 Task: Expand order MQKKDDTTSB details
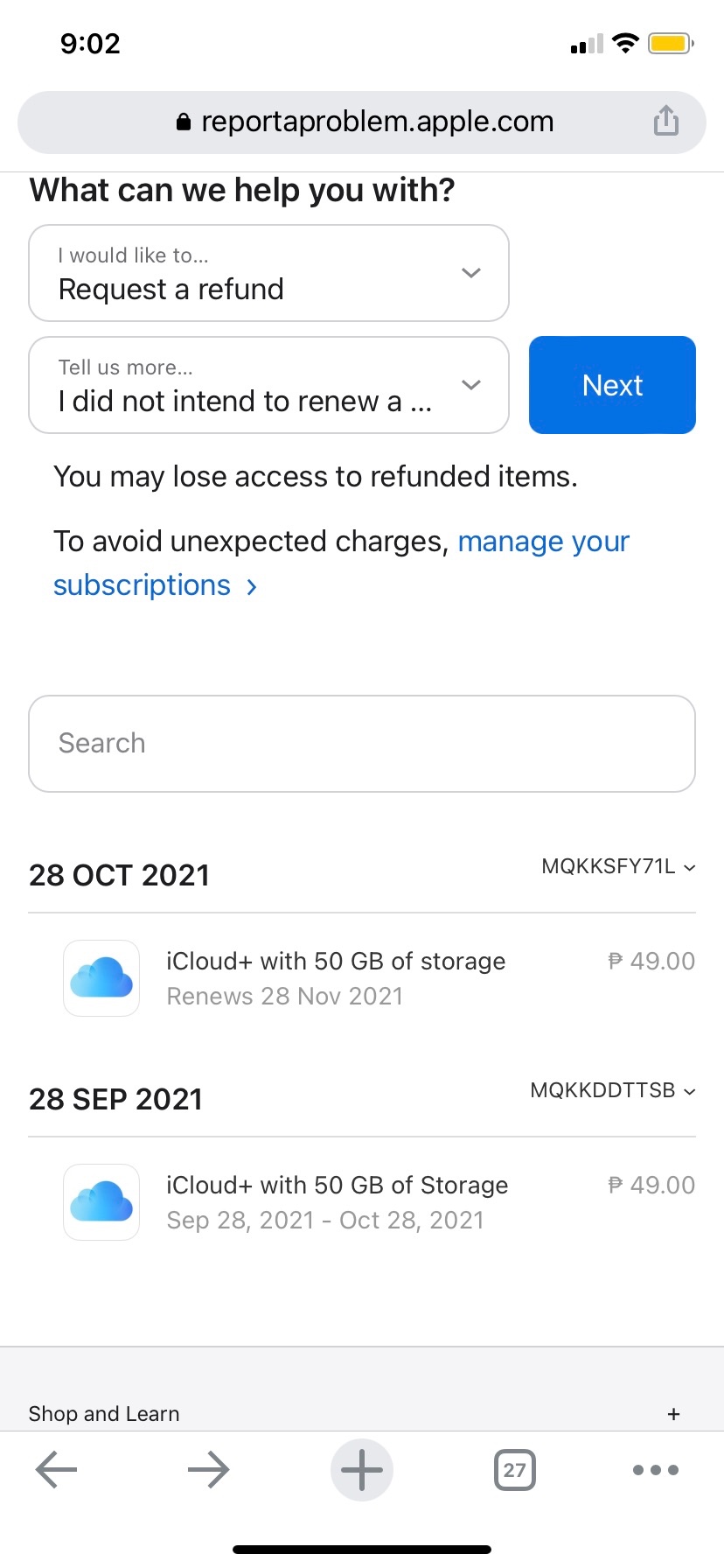coord(612,1091)
